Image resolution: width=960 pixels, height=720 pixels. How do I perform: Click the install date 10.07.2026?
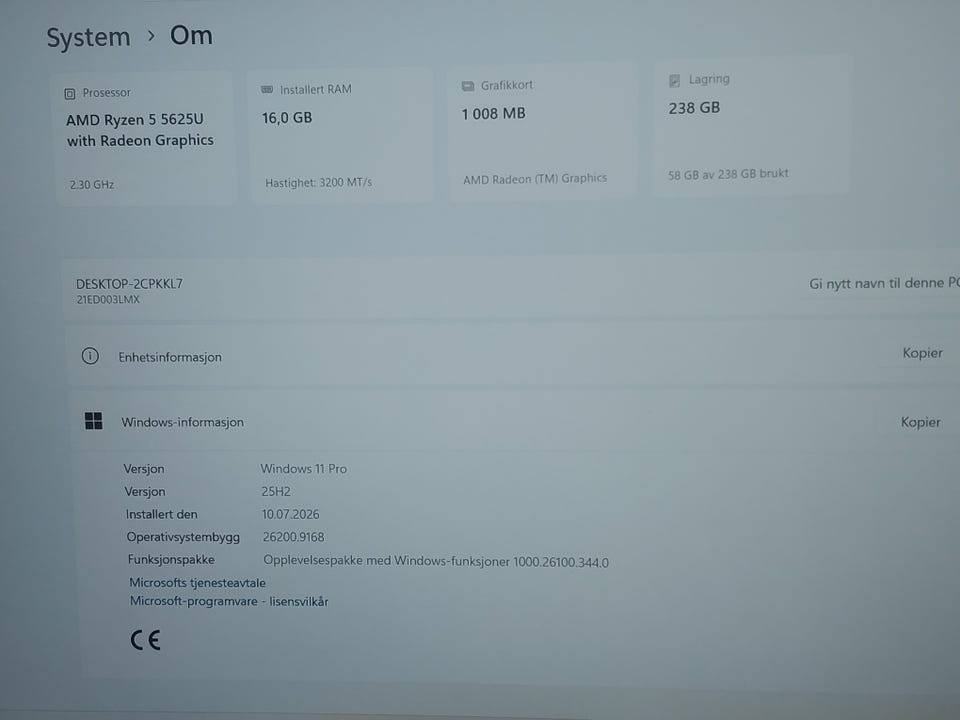(x=290, y=514)
